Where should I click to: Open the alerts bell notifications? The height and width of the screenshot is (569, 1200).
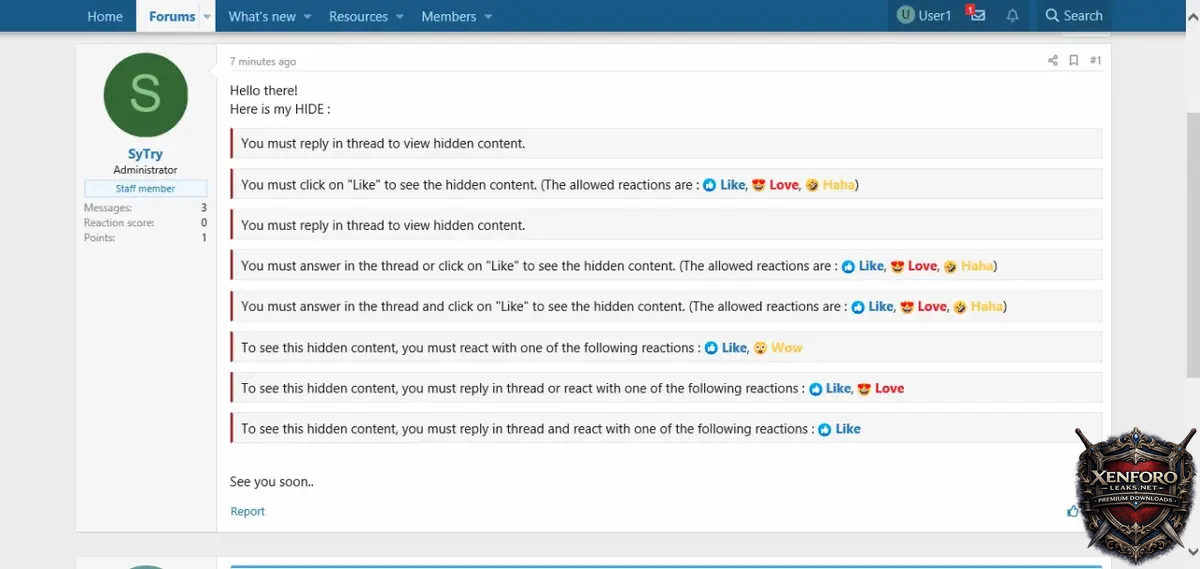1012,15
